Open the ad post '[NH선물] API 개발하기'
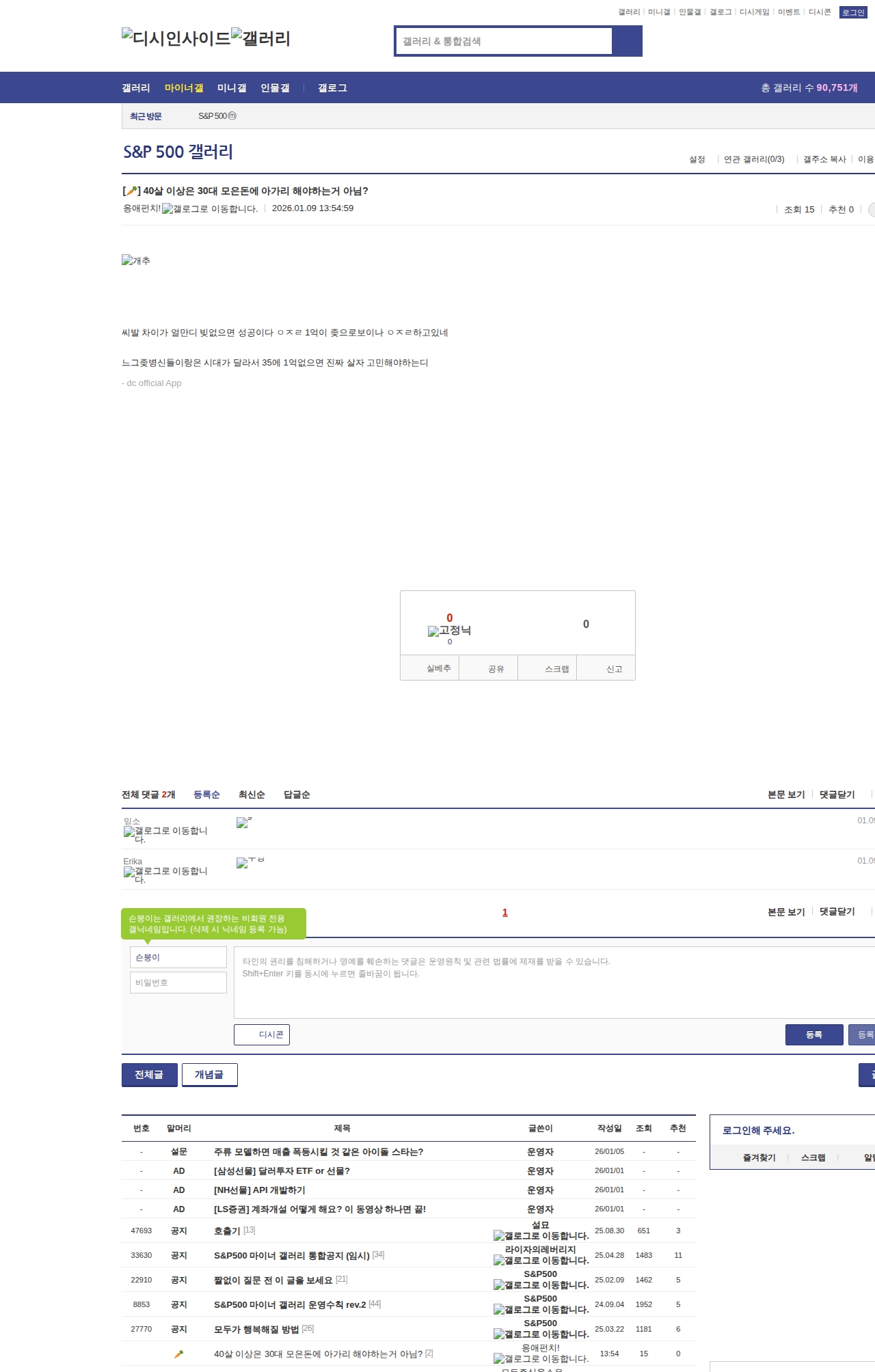The width and height of the screenshot is (875, 1372). [260, 1190]
